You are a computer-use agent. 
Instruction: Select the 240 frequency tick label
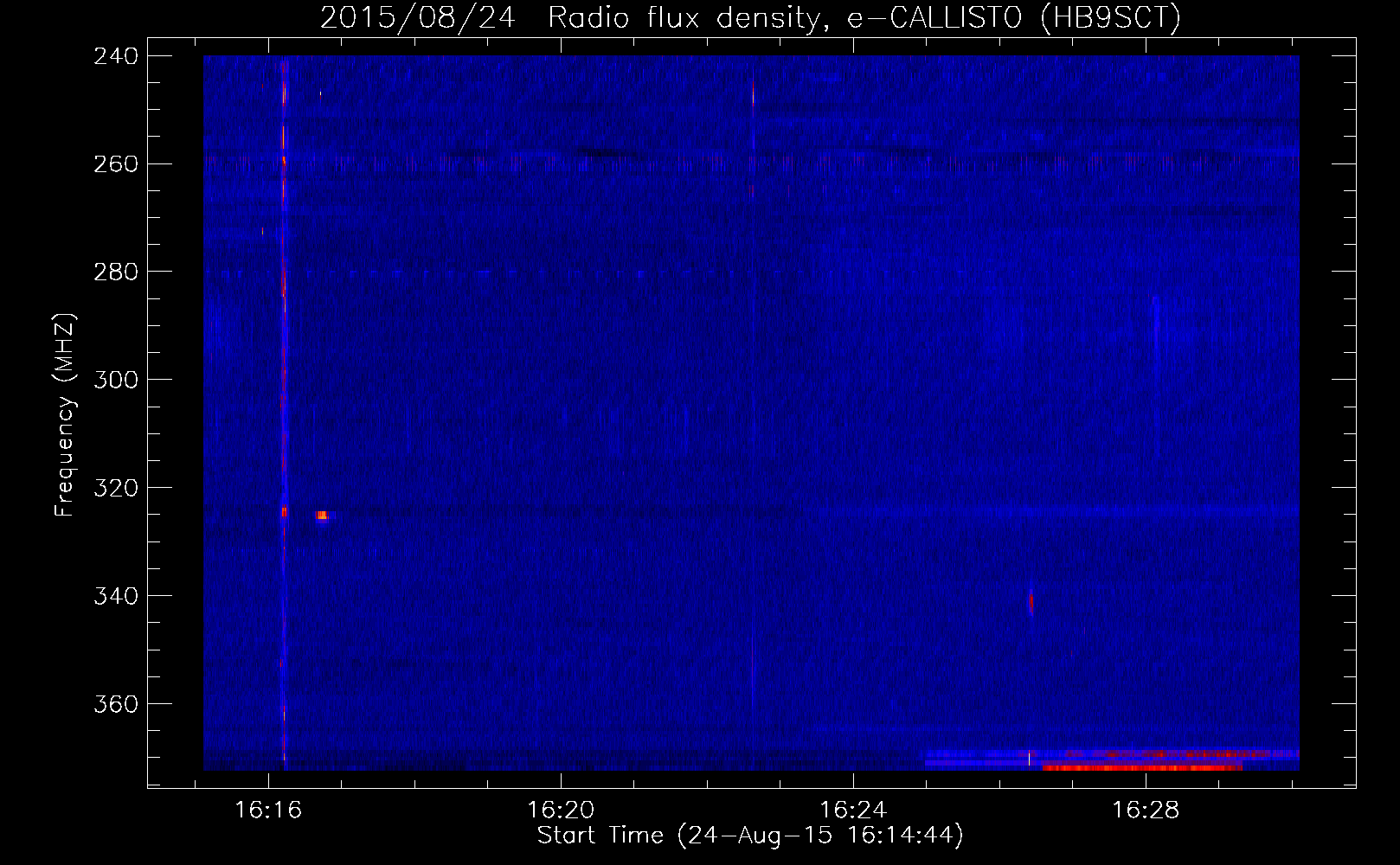coord(116,56)
